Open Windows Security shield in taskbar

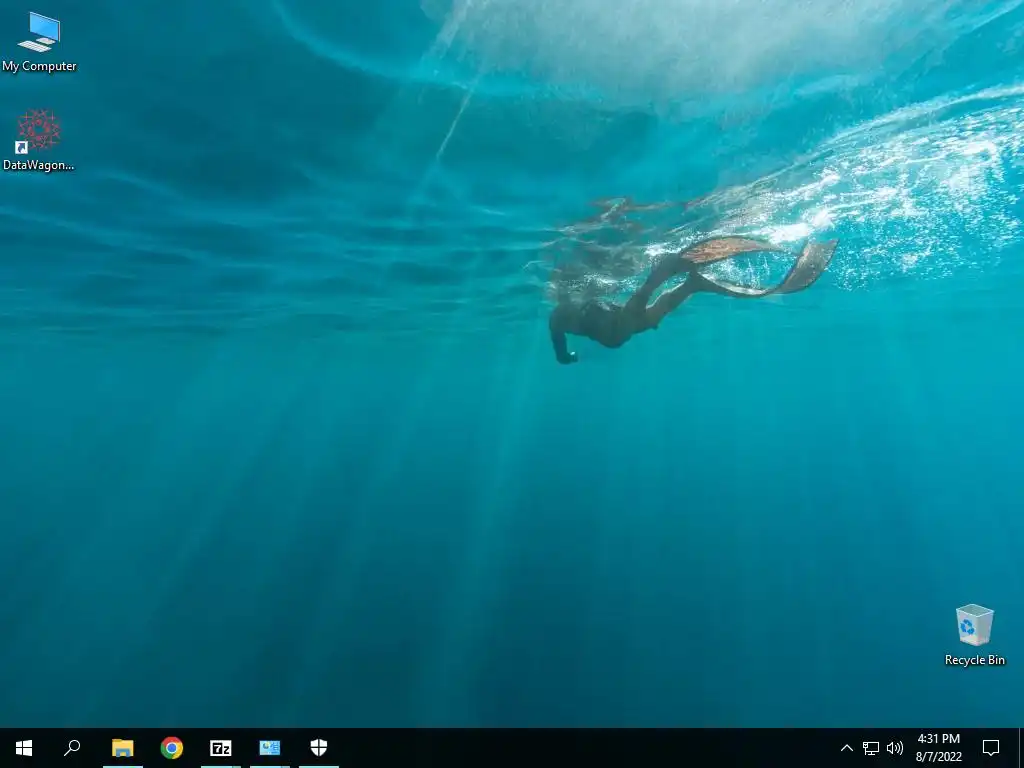point(319,748)
